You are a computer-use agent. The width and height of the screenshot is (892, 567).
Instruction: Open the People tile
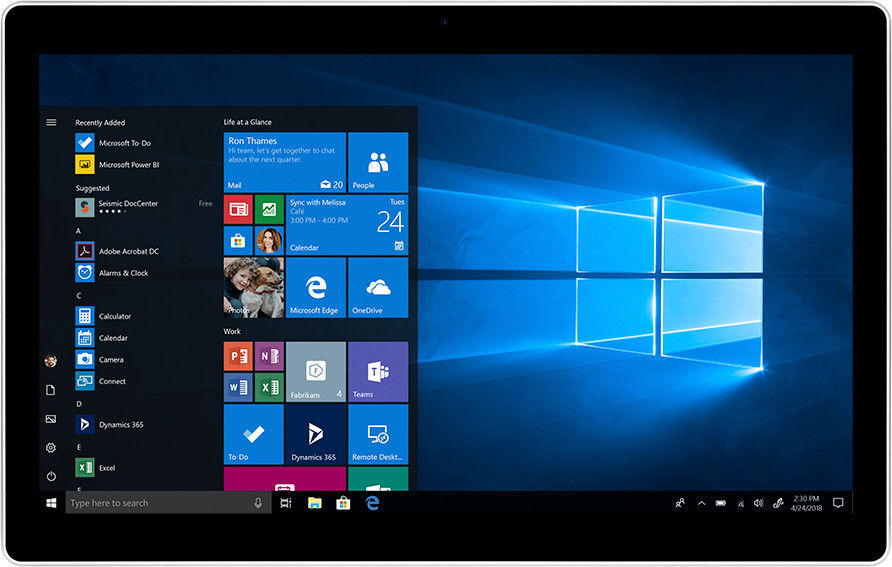pos(378,162)
